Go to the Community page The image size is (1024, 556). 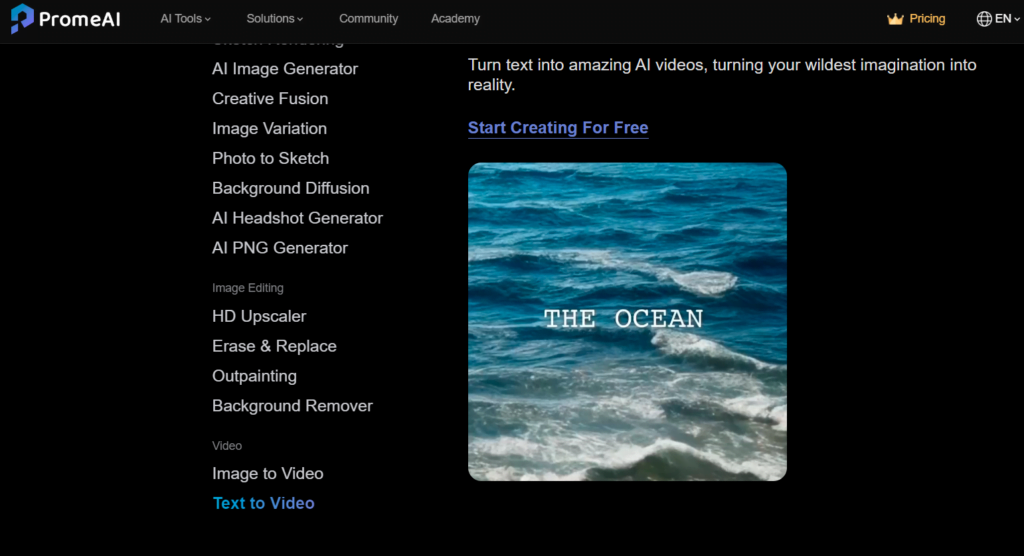(368, 19)
